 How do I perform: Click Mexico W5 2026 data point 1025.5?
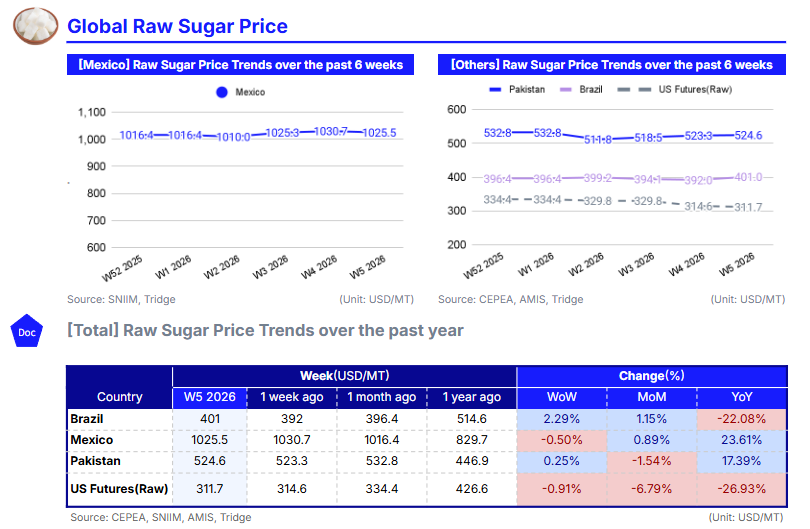point(379,133)
